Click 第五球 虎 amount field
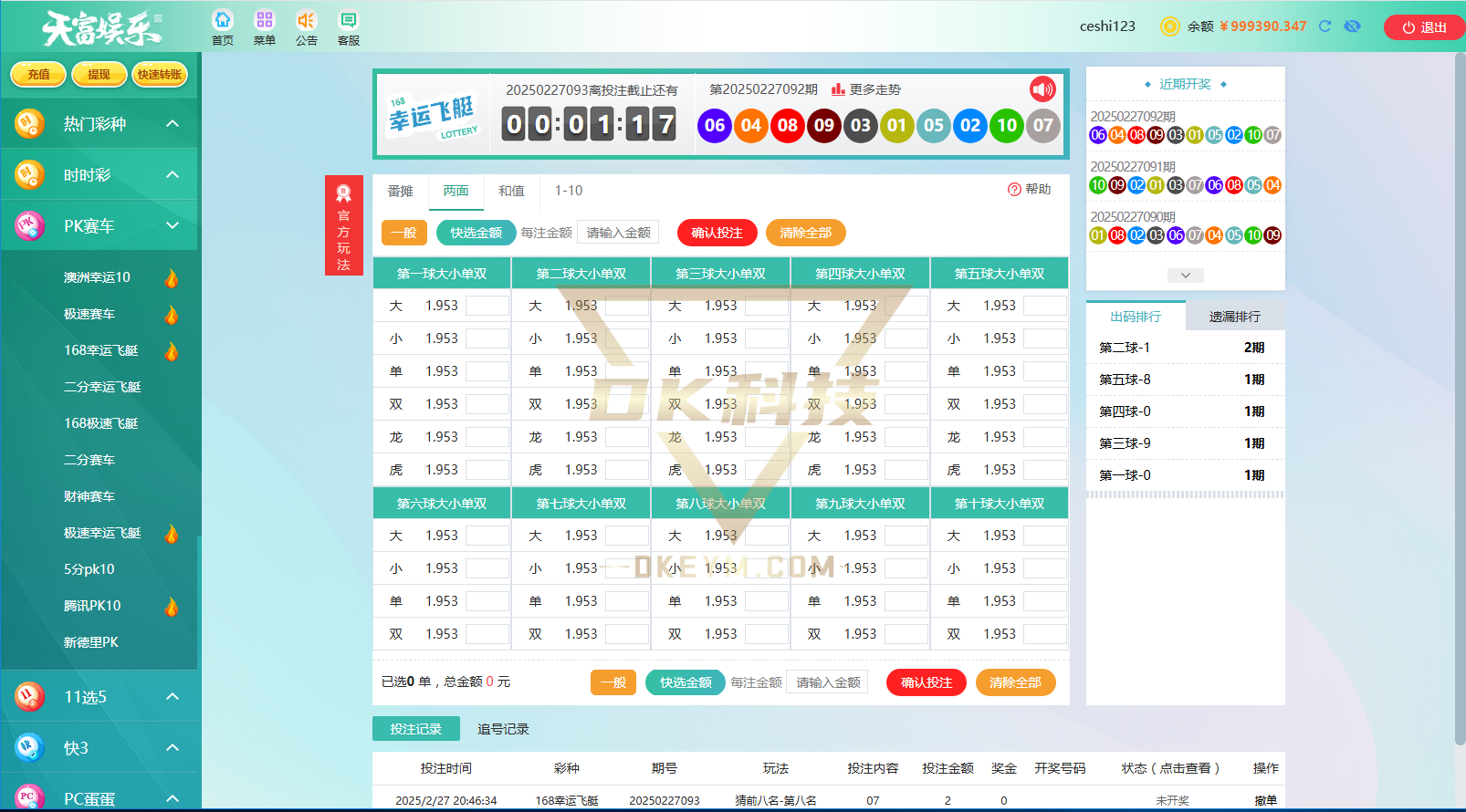This screenshot has width=1466, height=812. pyautogui.click(x=1044, y=470)
